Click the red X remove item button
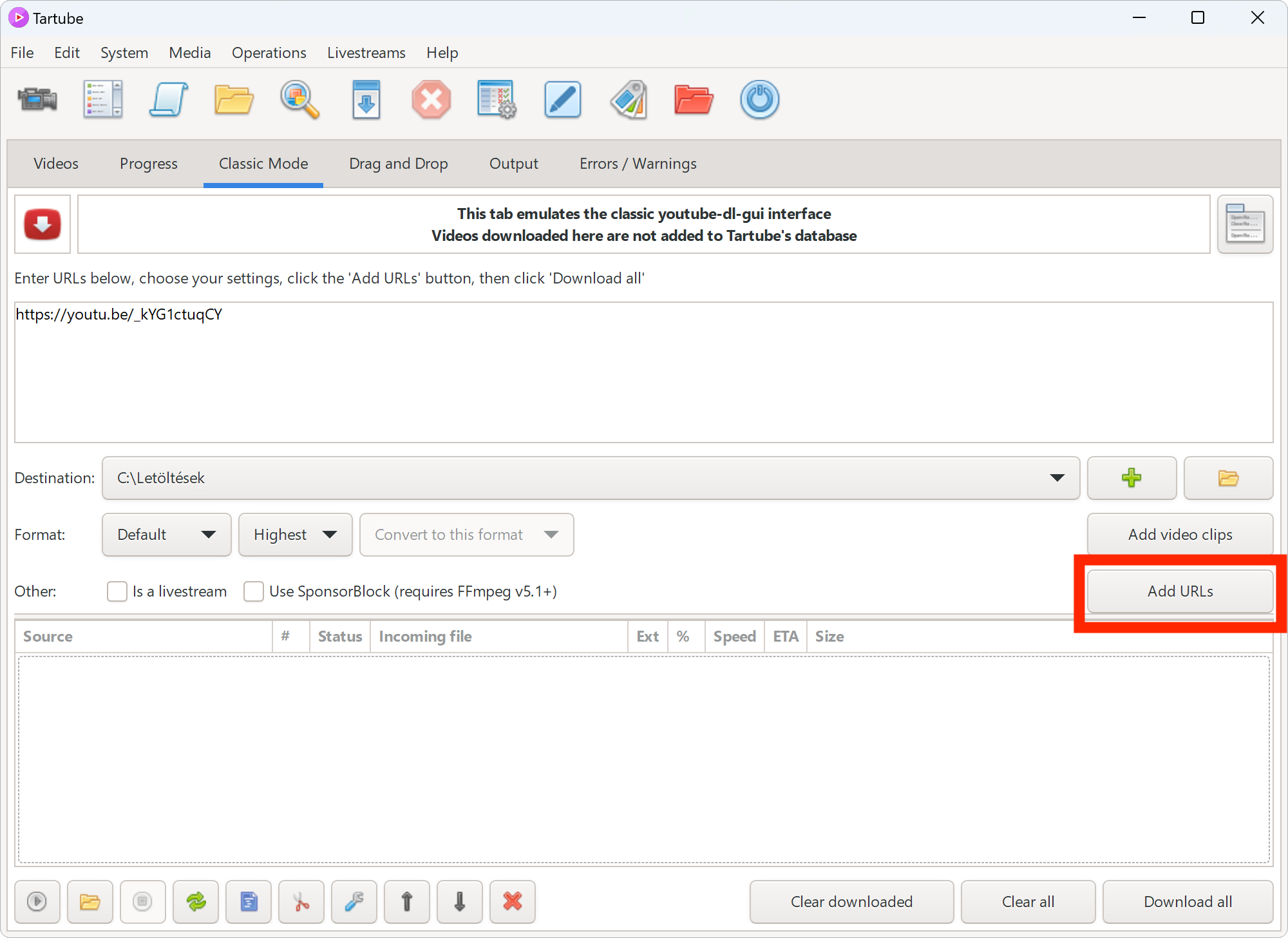Screen dimensions: 1288x938 (513, 901)
